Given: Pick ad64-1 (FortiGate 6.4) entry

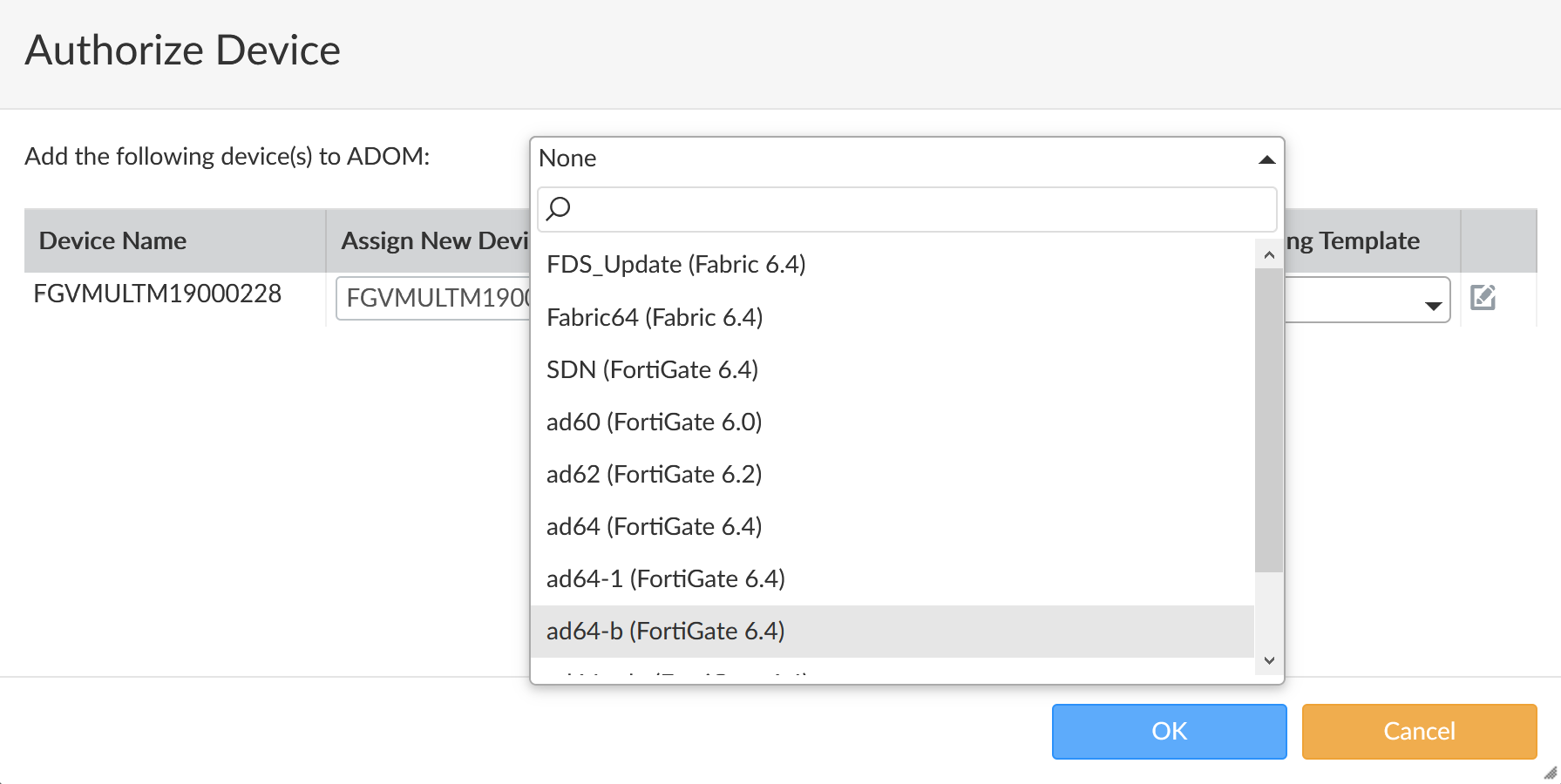Looking at the screenshot, I should coord(892,578).
